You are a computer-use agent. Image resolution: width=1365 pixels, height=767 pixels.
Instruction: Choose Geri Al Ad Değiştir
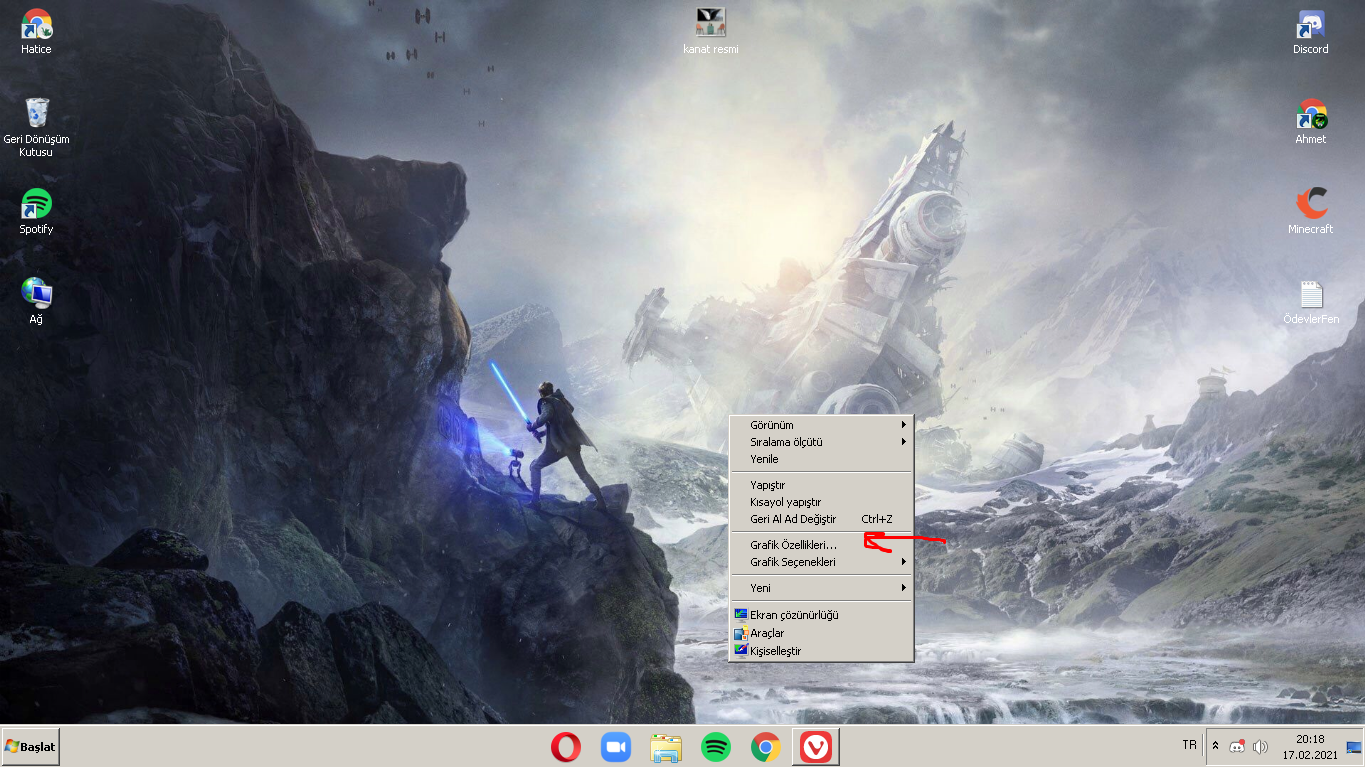pyautogui.click(x=822, y=519)
